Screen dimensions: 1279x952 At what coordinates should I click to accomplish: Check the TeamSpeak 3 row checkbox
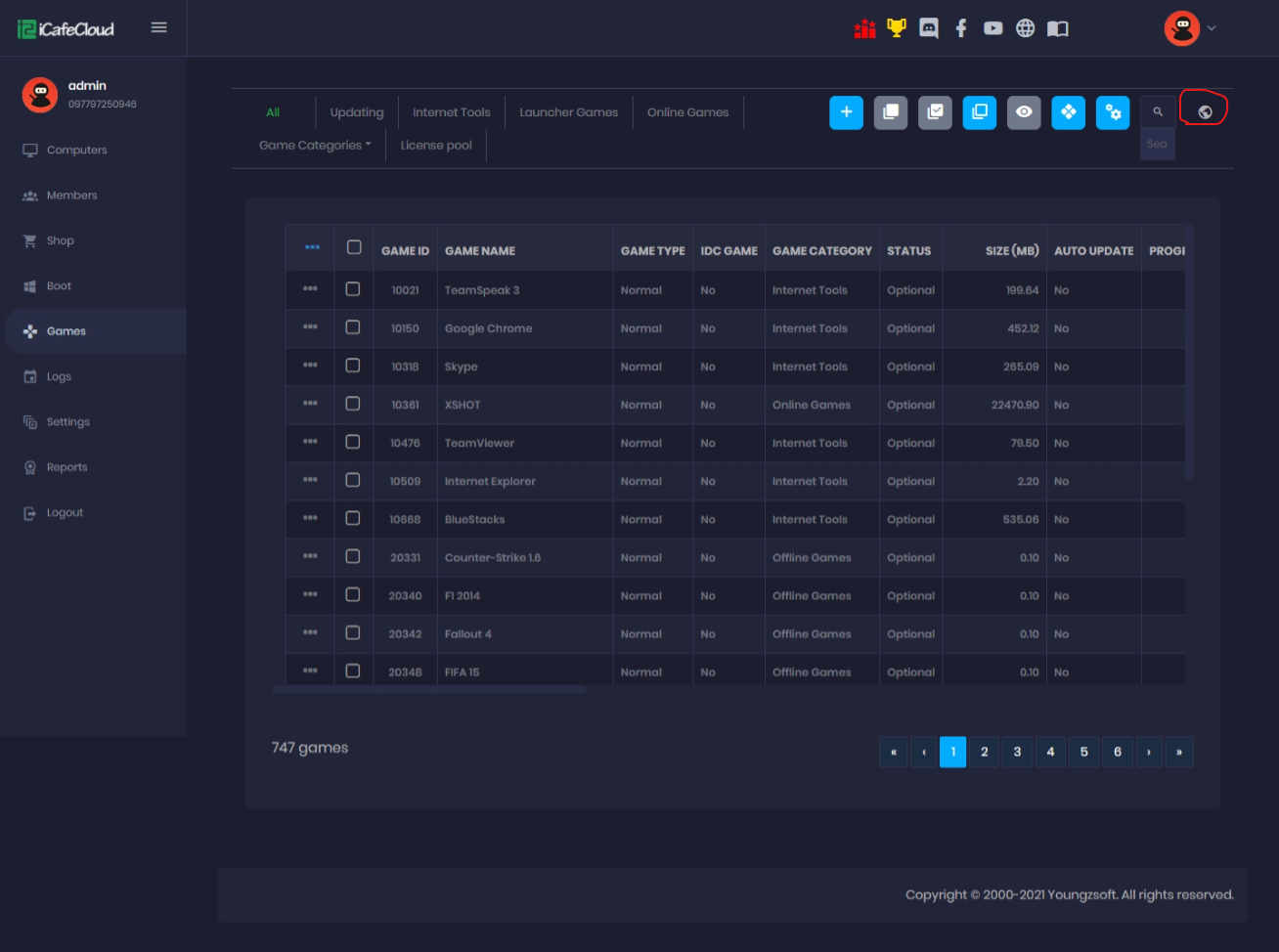353,289
